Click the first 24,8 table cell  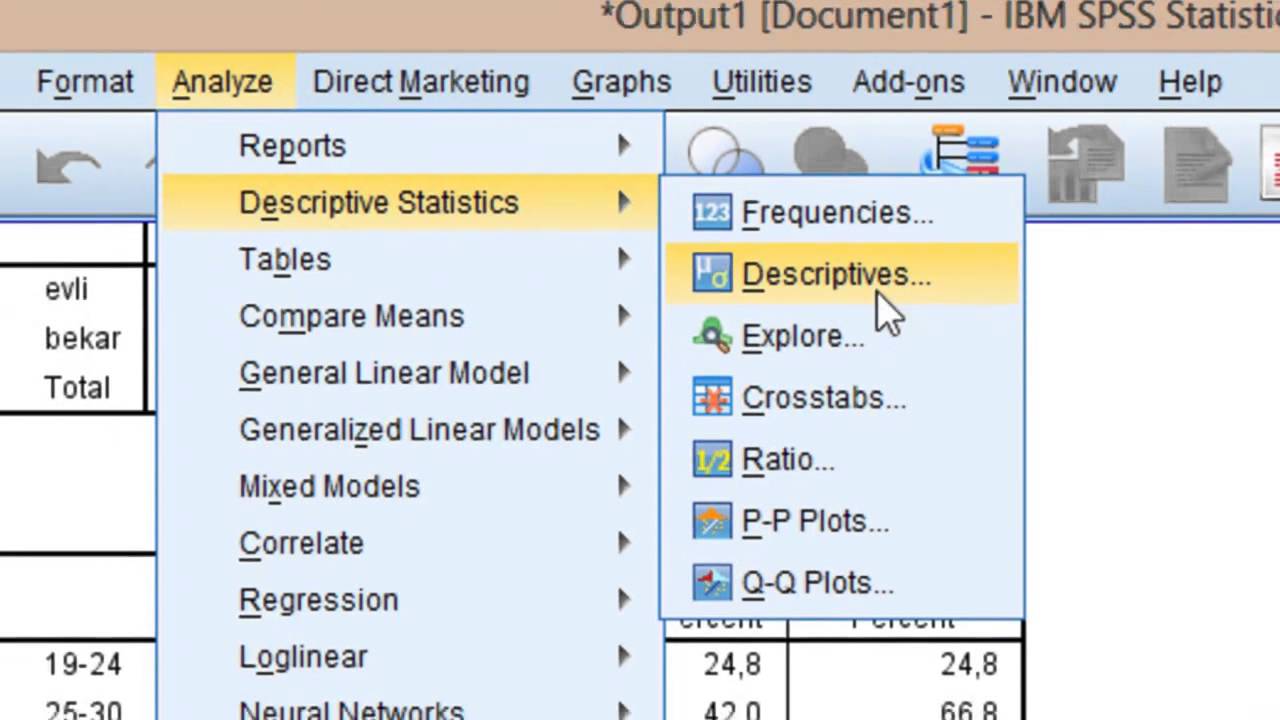(x=733, y=664)
